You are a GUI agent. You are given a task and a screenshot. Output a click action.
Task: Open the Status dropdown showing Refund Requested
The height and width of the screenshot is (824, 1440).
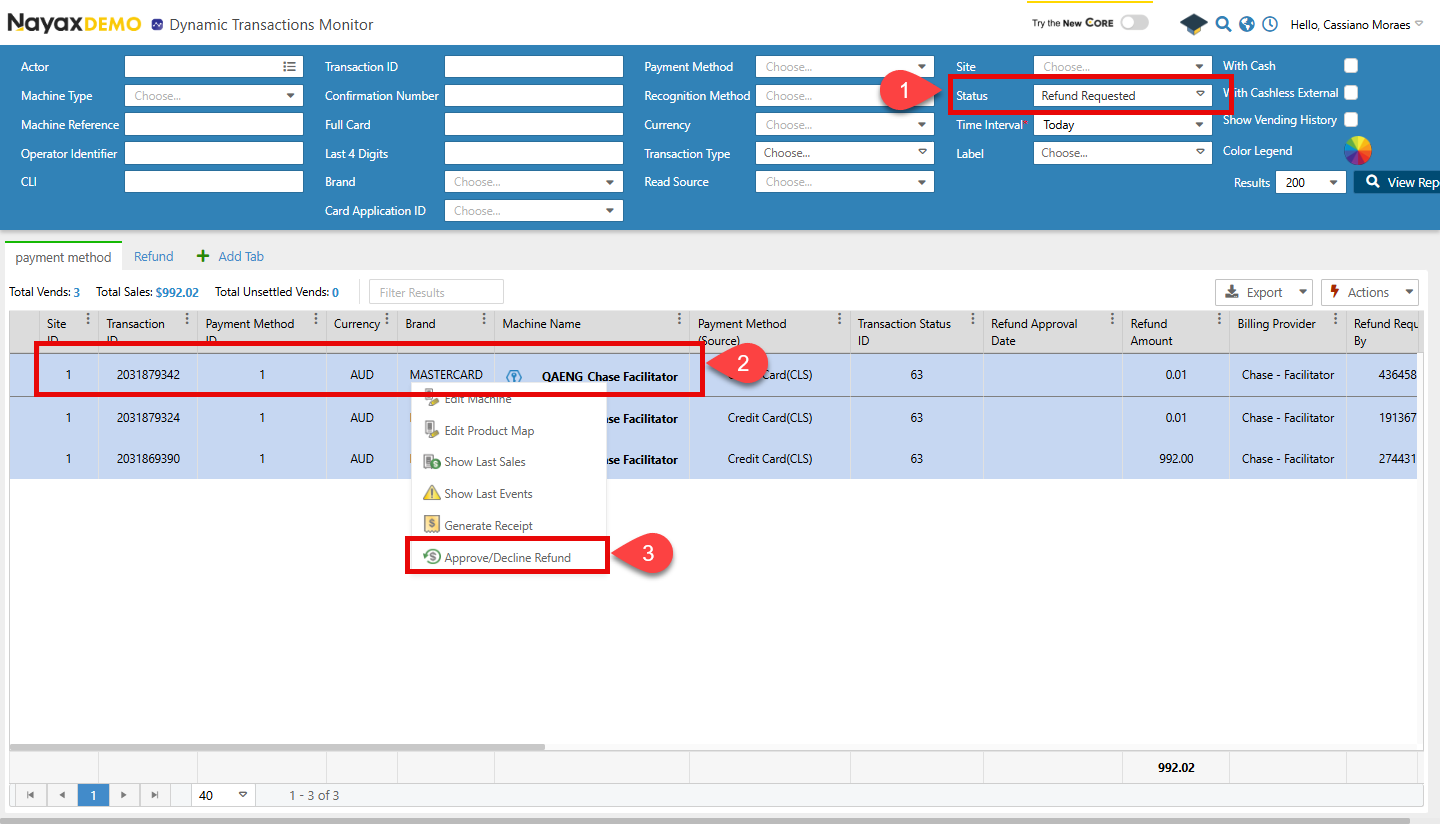pyautogui.click(x=1123, y=96)
